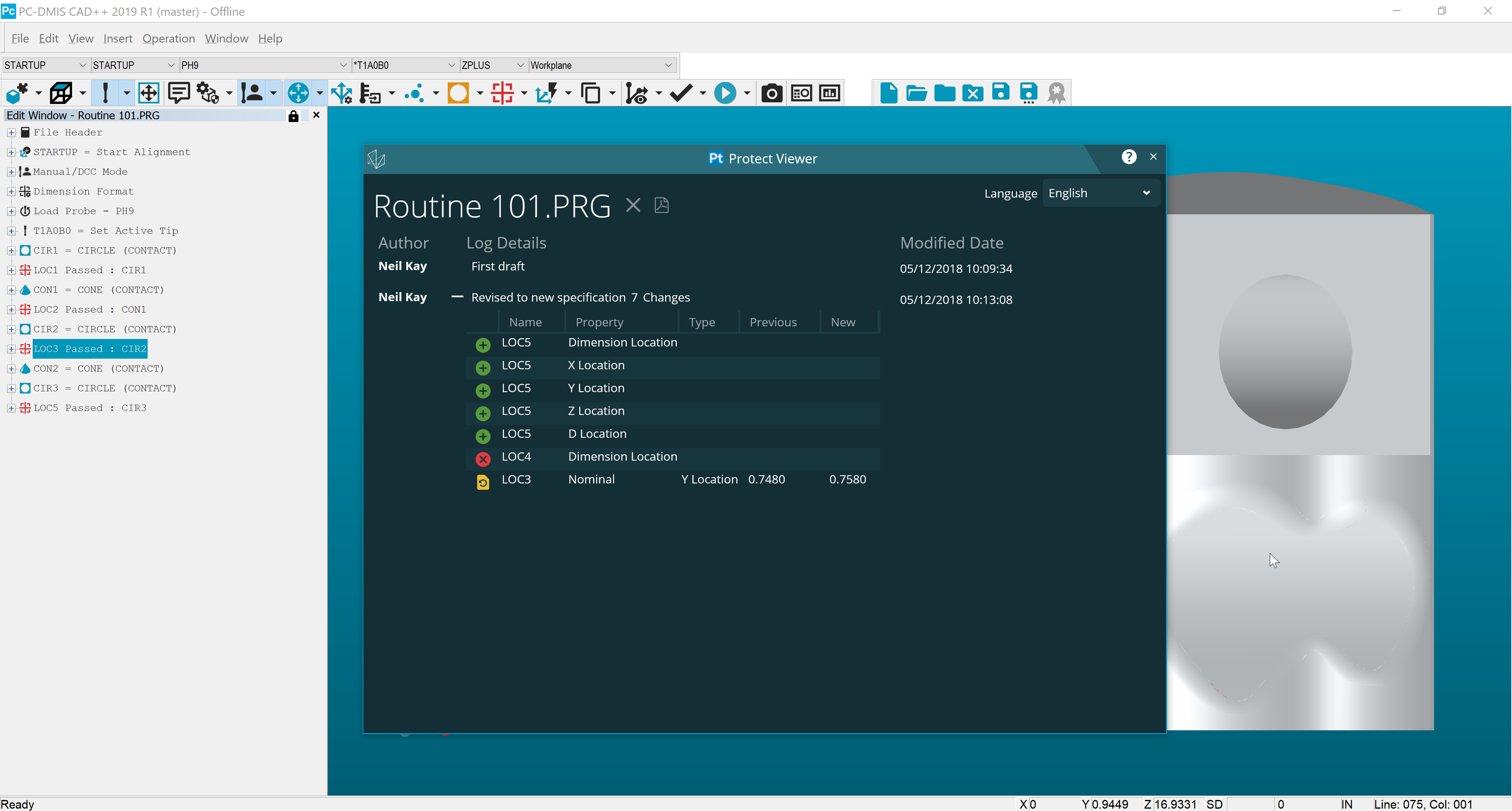Viewport: 1512px width, 811px height.
Task: Expand the File Header tree node
Action: coord(11,132)
